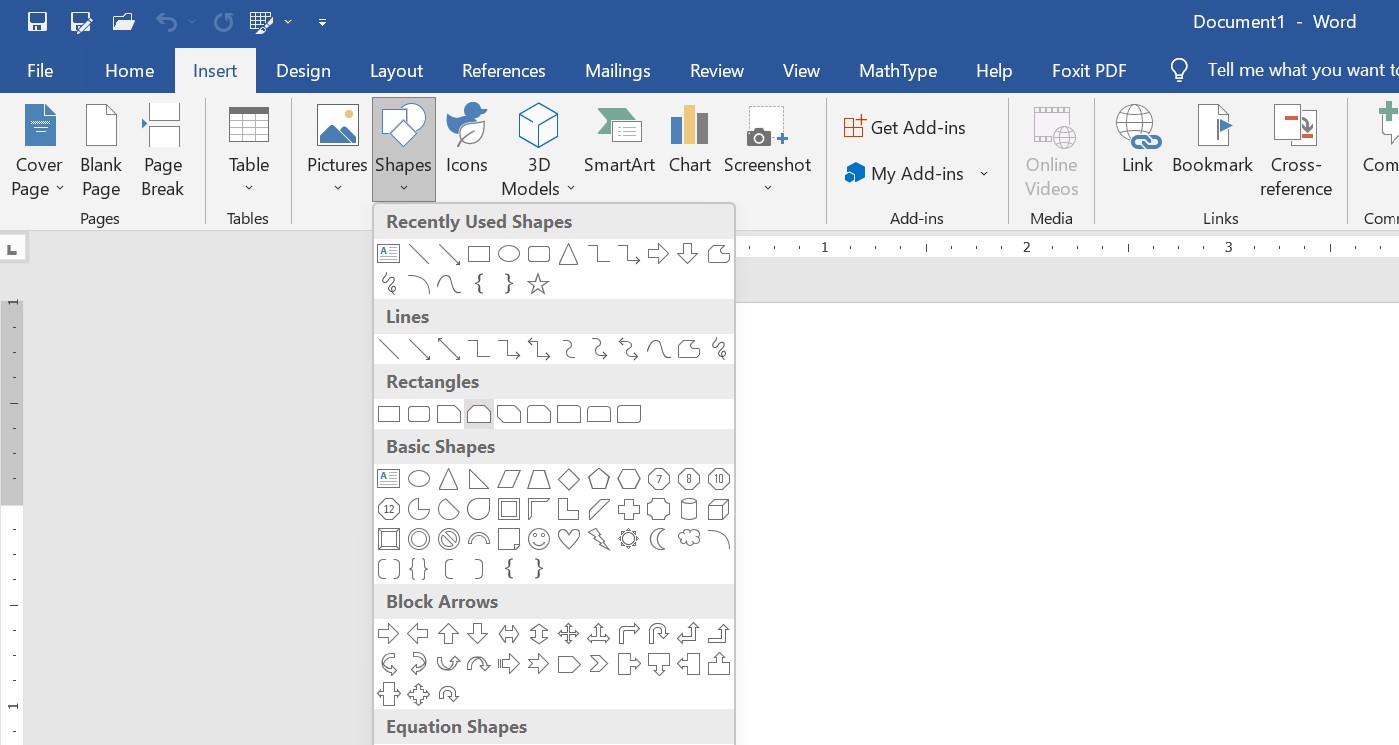Select the highlighted snip corner rectangle shape
The image size is (1399, 745).
(479, 414)
